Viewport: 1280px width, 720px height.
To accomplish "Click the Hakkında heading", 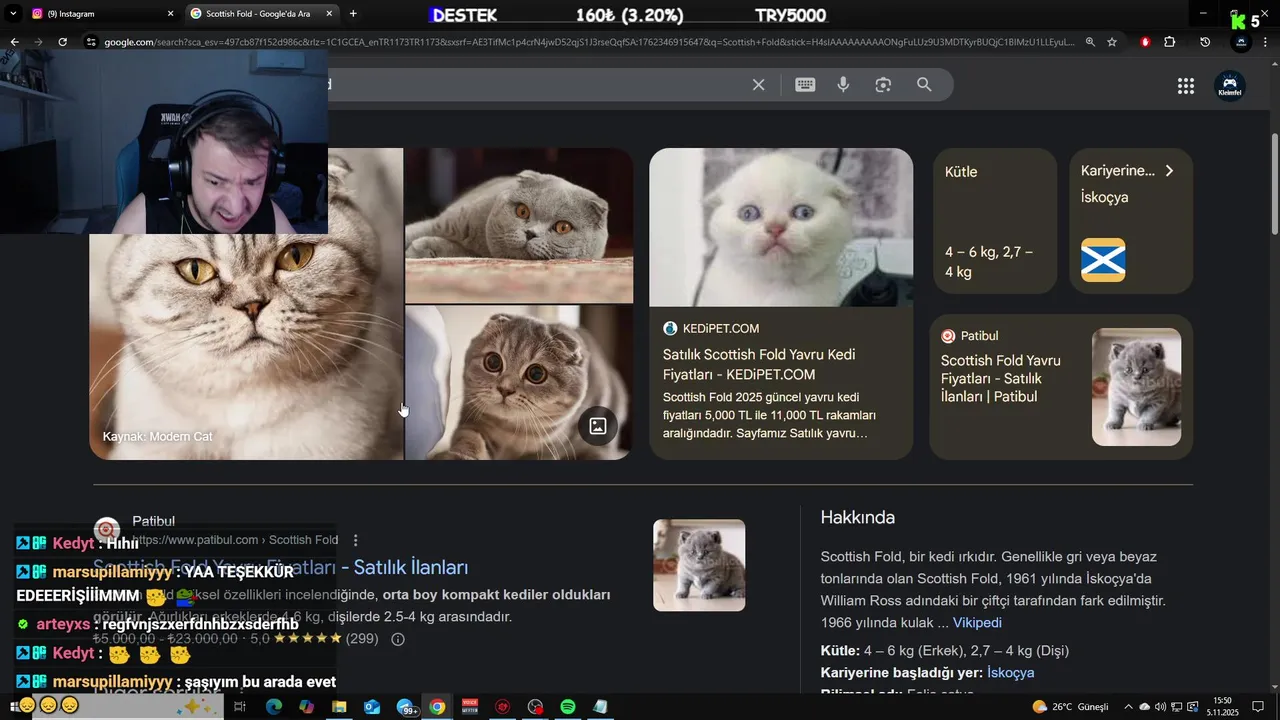I will point(857,517).
